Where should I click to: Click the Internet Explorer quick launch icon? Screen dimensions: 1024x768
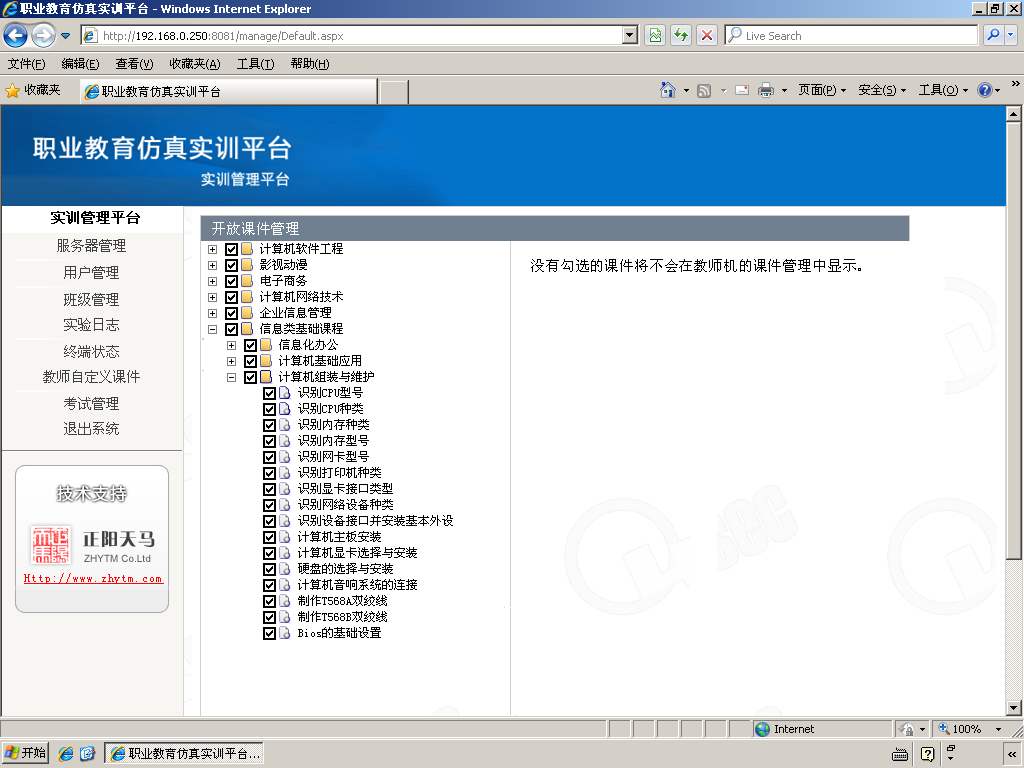click(65, 753)
